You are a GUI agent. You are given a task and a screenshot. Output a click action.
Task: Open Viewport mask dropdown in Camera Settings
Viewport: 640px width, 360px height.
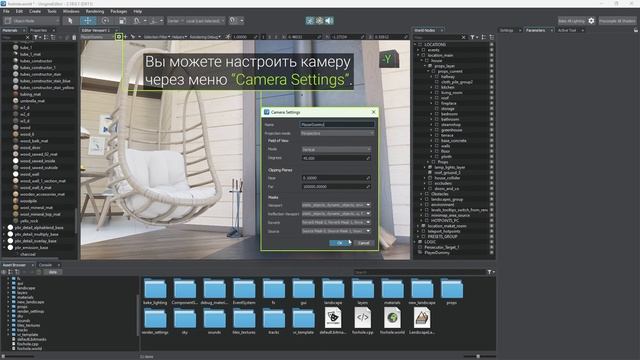click(336, 205)
